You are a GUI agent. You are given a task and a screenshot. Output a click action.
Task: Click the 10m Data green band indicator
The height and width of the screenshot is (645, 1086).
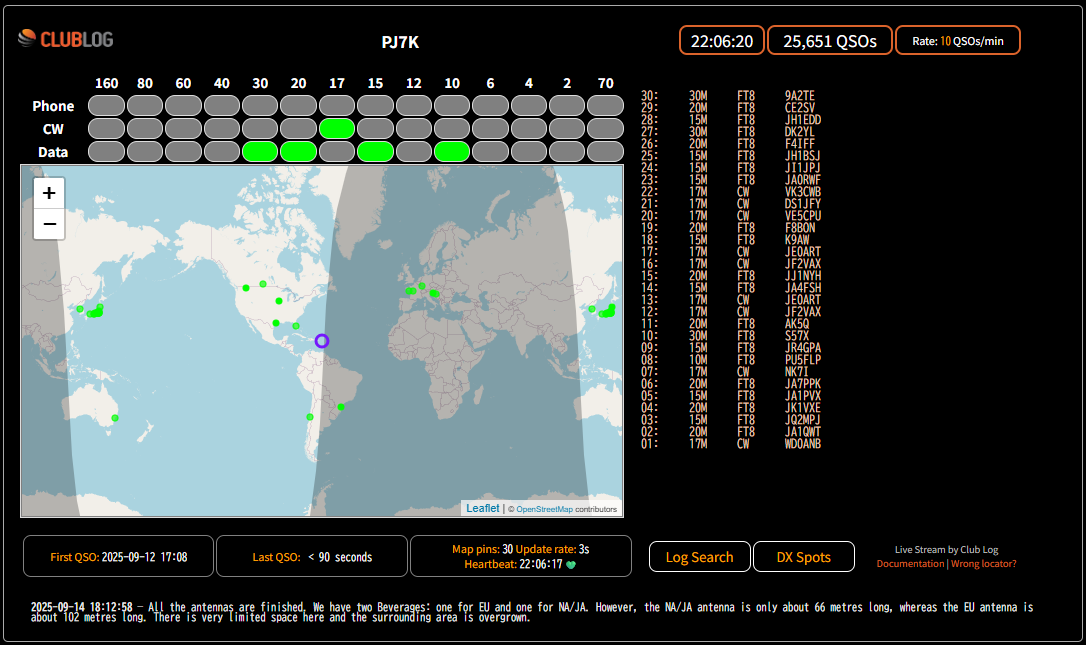click(x=452, y=151)
